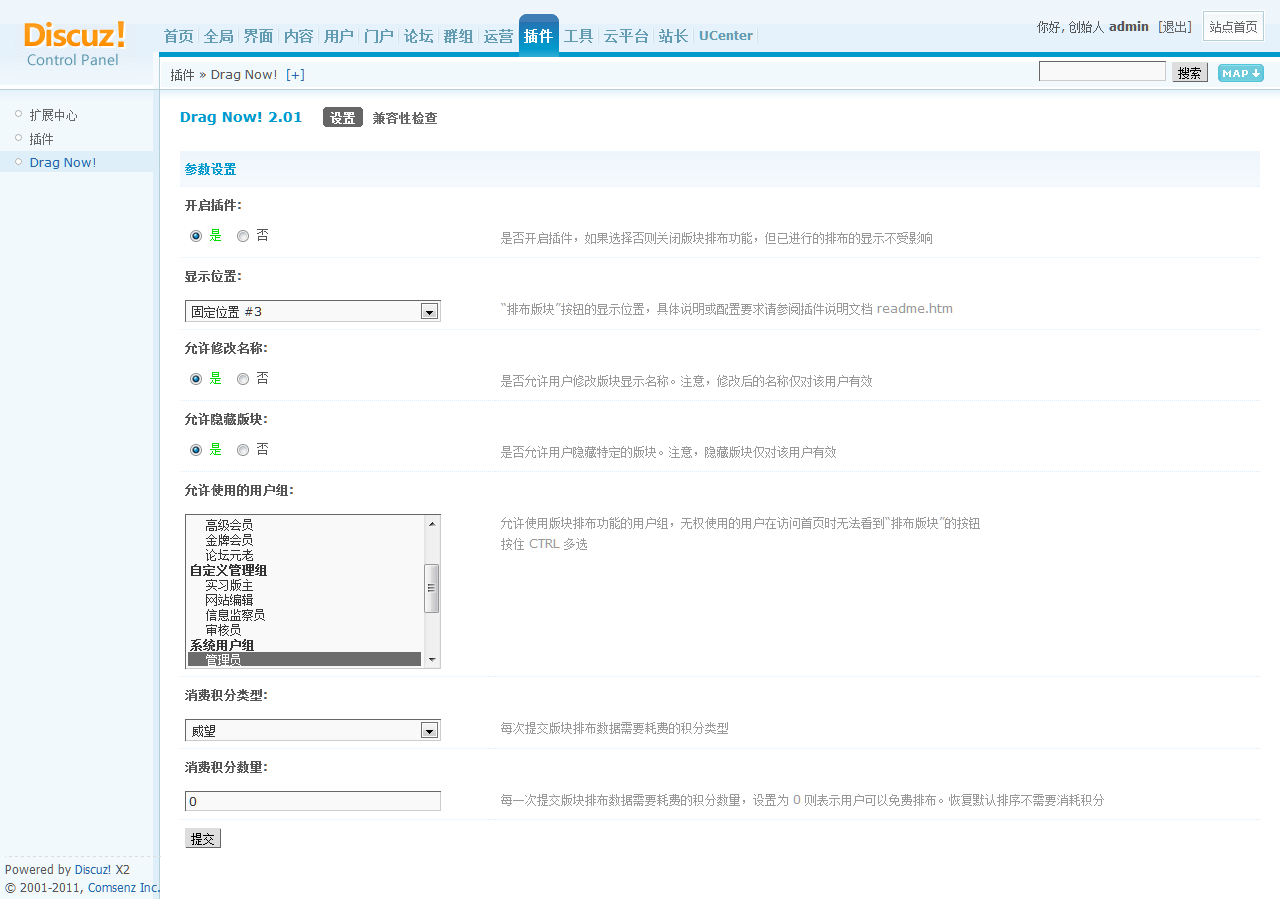The height and width of the screenshot is (899, 1280).
Task: Open the 运营 top menu
Action: pos(498,36)
